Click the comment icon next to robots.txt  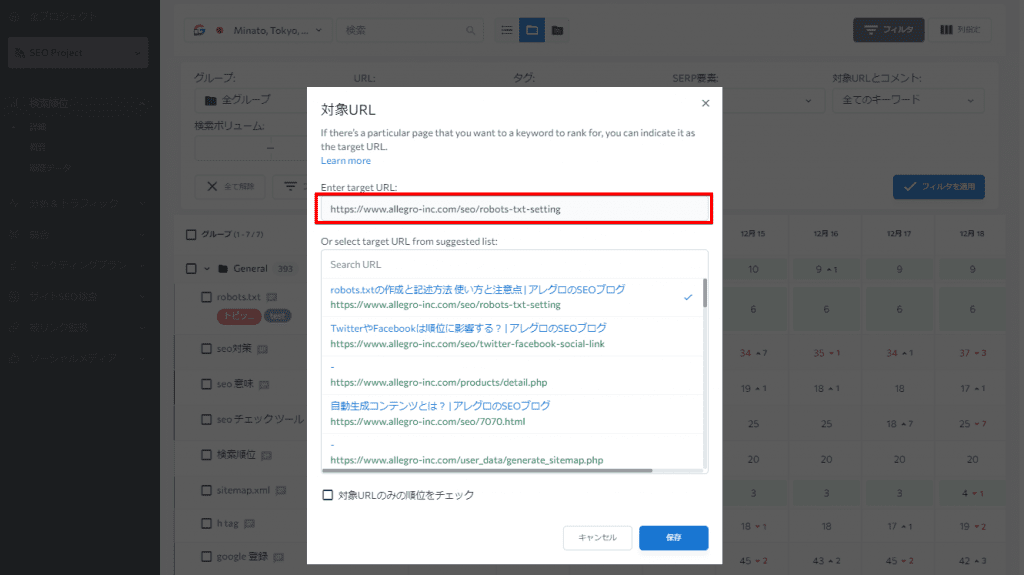coord(272,297)
